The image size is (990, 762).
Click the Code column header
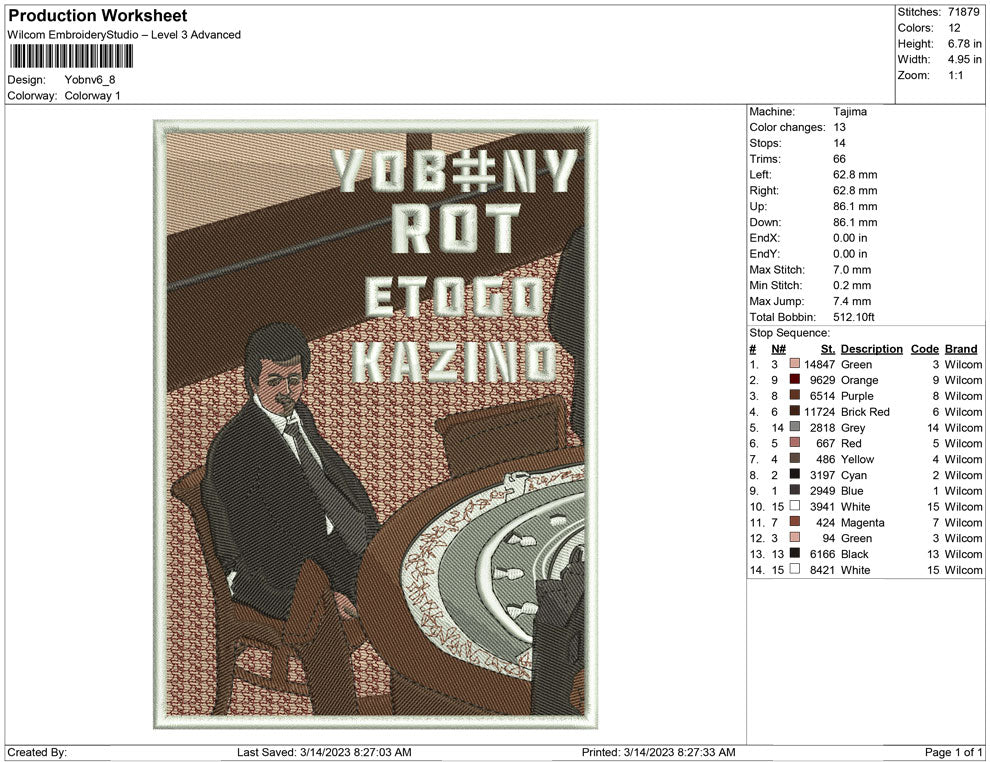click(x=924, y=349)
